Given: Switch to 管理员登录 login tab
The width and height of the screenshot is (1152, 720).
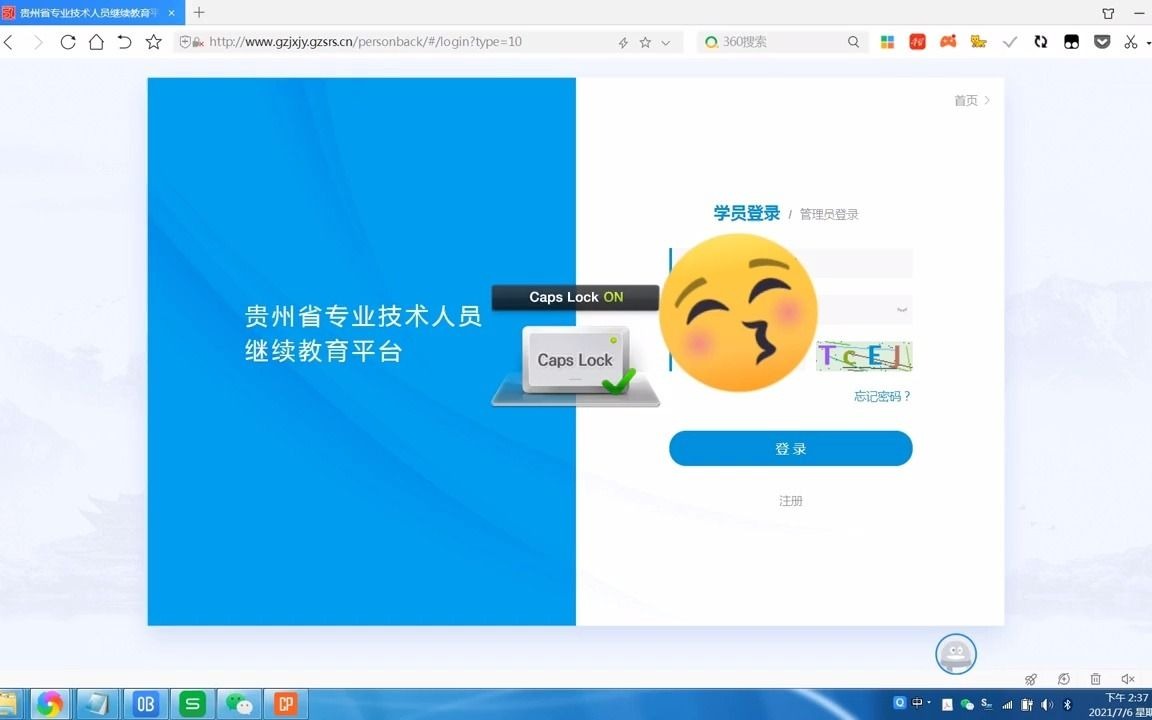Looking at the screenshot, I should click(x=828, y=213).
